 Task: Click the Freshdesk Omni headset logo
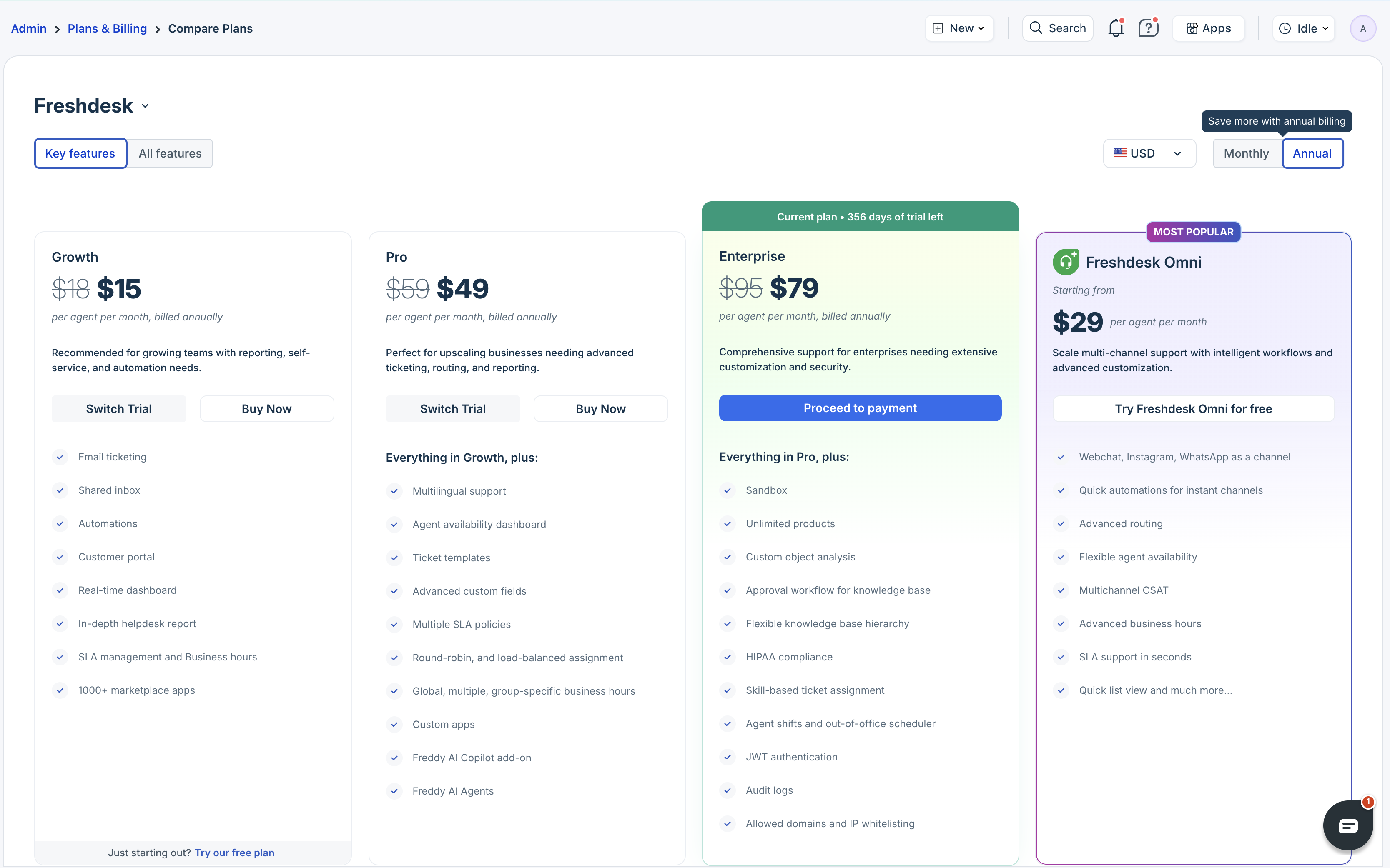(1066, 263)
